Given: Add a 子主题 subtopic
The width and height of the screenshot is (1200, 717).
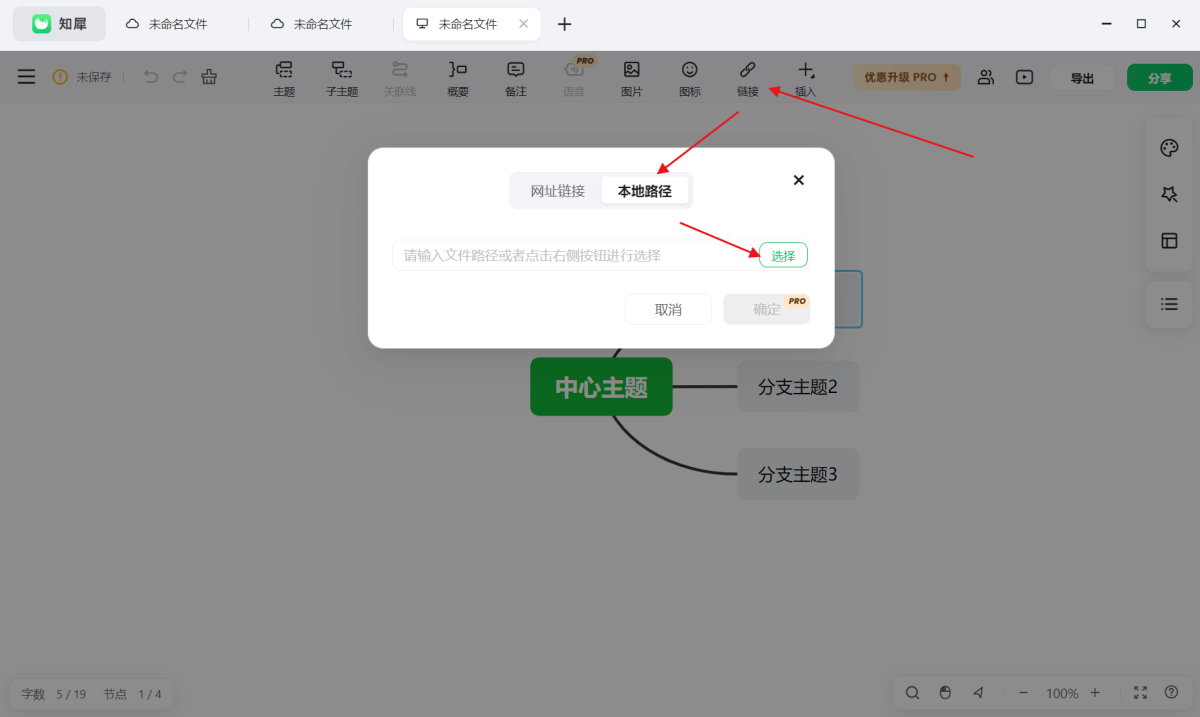Looking at the screenshot, I should (342, 79).
